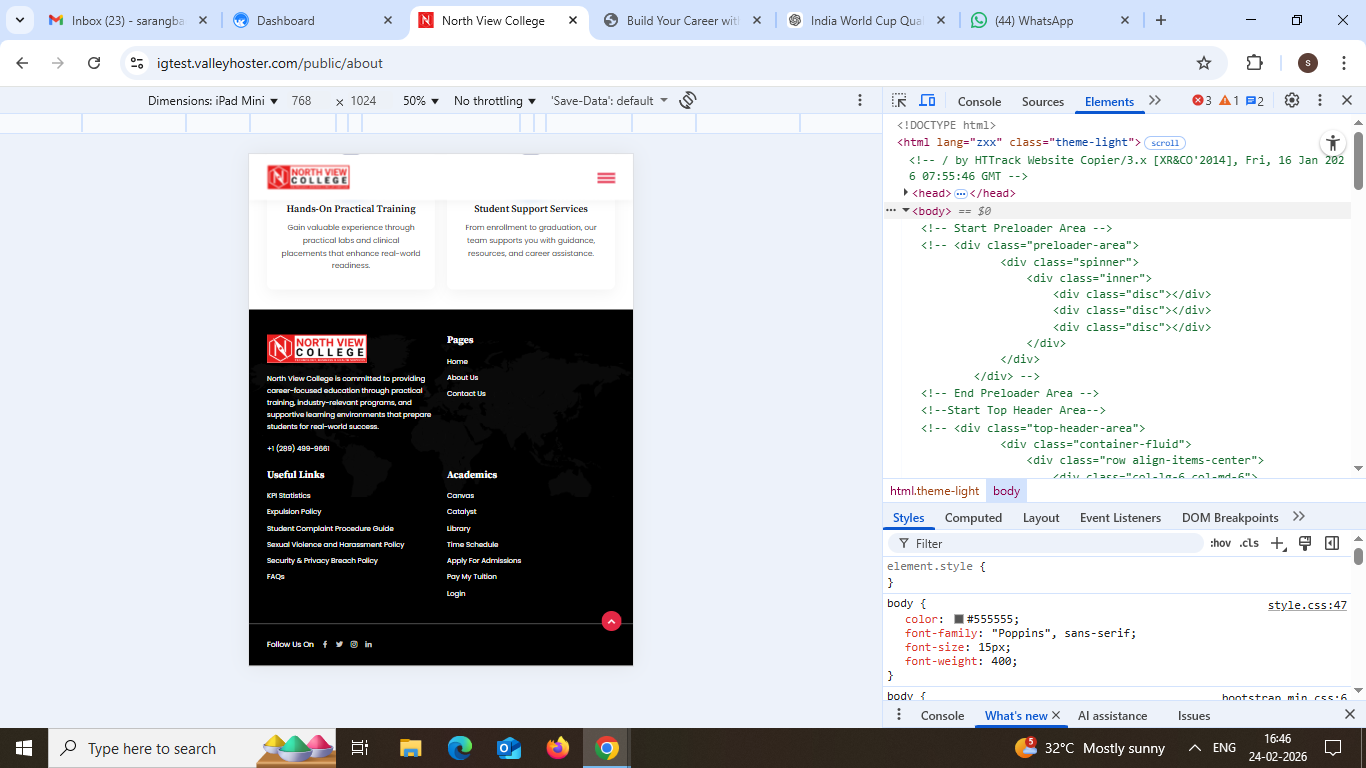
Task: Open the footer Facebook icon
Action: click(325, 644)
